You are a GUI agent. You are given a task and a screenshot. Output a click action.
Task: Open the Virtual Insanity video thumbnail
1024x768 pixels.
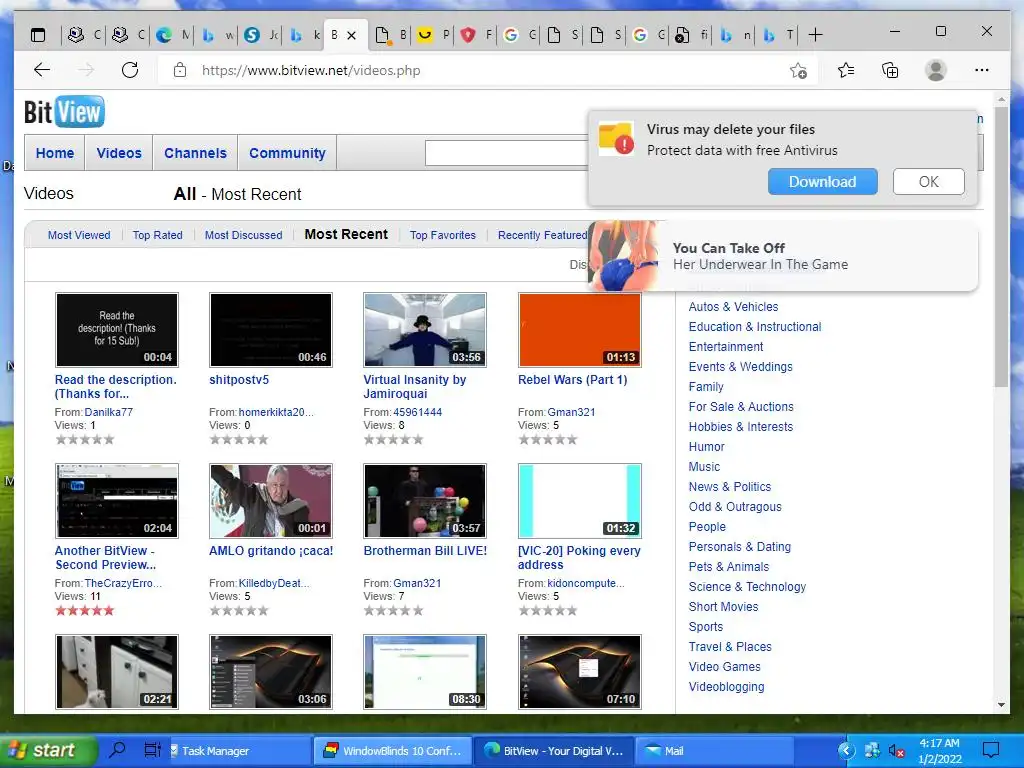pos(425,330)
